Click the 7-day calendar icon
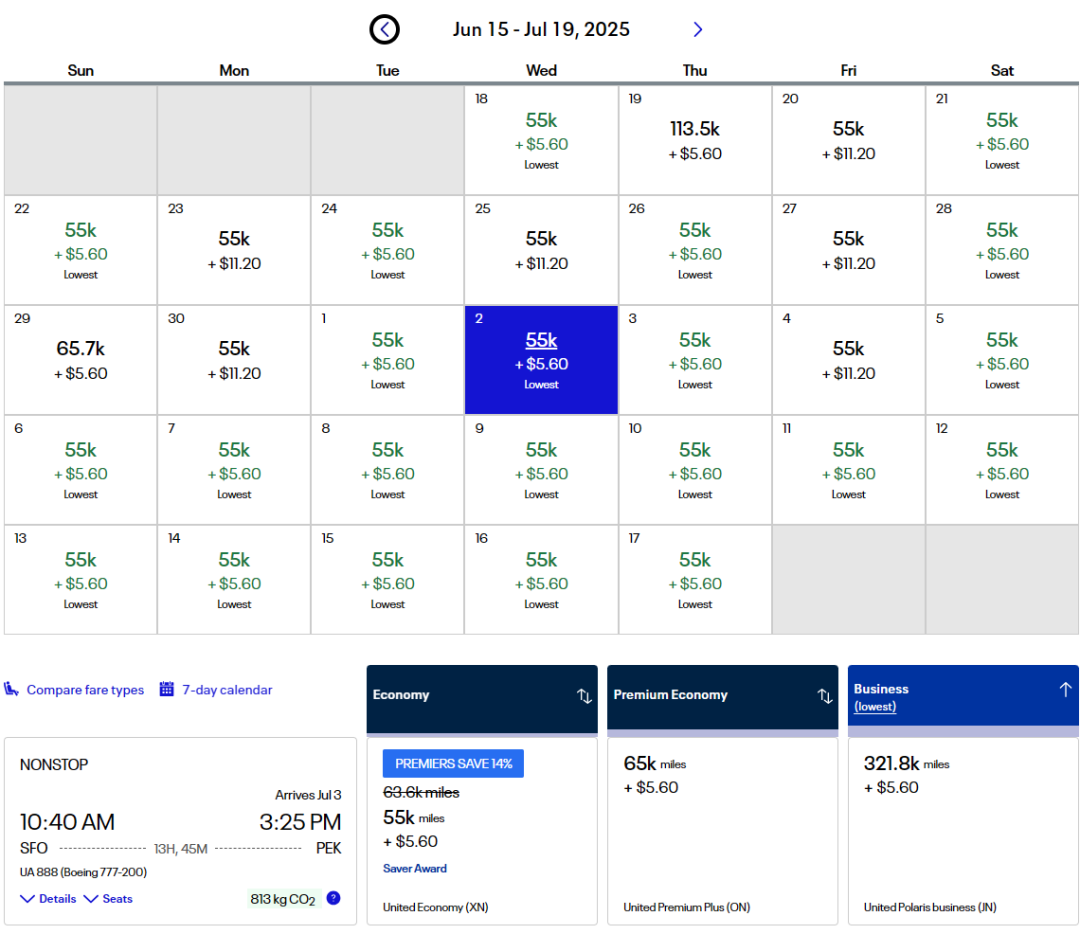 tap(167, 689)
